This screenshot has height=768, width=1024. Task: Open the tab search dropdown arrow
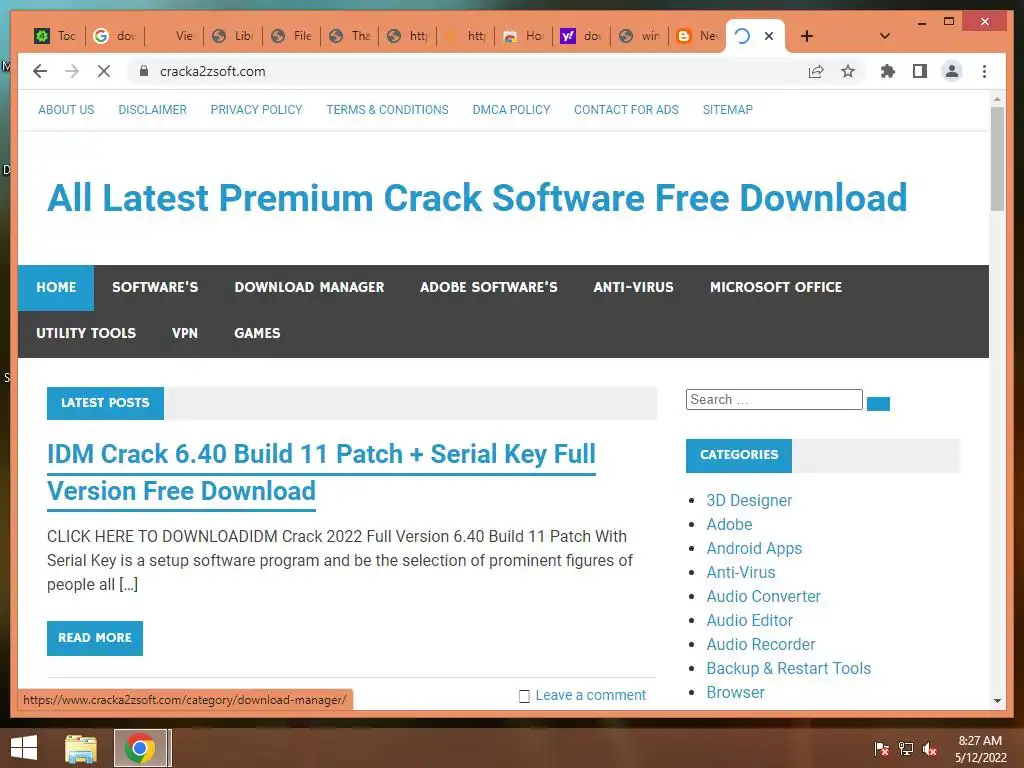[x=884, y=36]
